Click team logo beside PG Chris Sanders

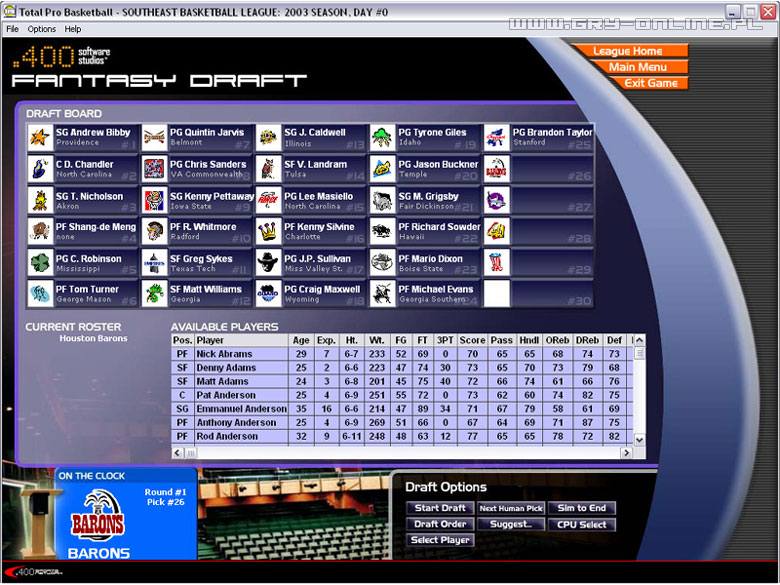pos(154,169)
